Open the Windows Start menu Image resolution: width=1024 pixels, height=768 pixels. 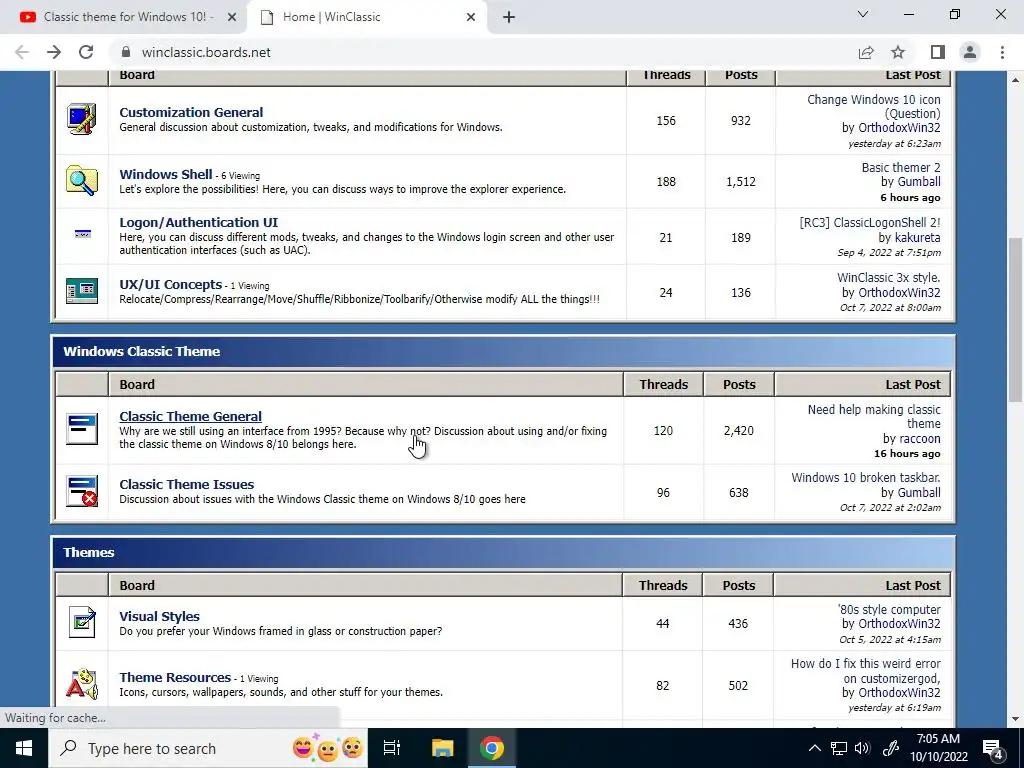[x=24, y=748]
